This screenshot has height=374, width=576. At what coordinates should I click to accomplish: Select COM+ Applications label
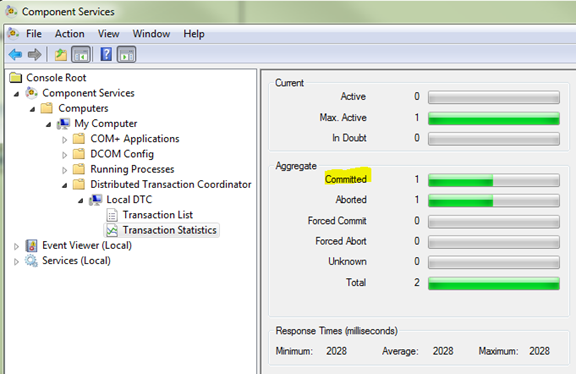pos(135,139)
